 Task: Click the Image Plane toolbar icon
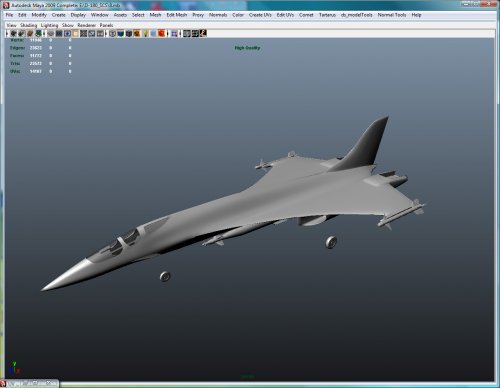click(x=38, y=33)
